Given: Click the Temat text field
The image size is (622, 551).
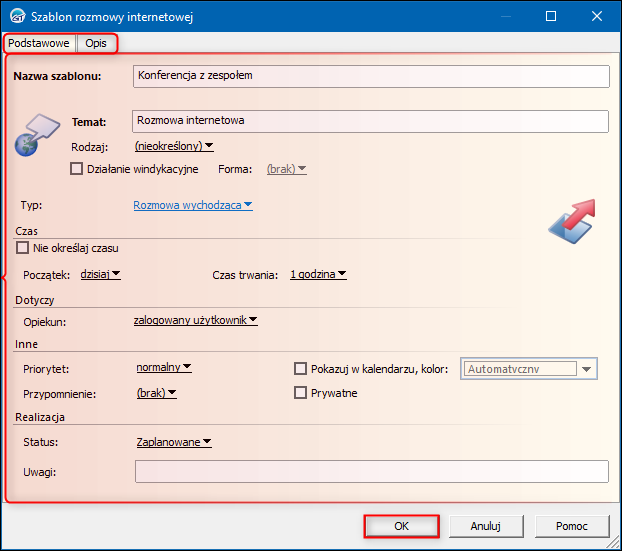Looking at the screenshot, I should [370, 121].
